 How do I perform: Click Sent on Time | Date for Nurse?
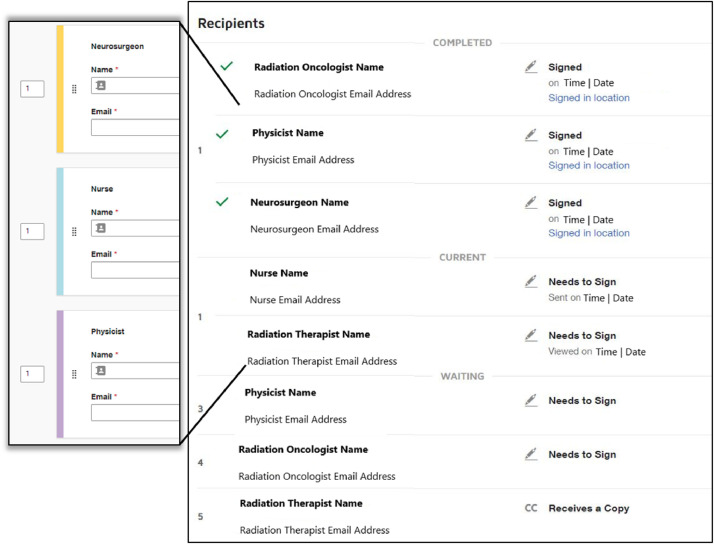(x=591, y=298)
